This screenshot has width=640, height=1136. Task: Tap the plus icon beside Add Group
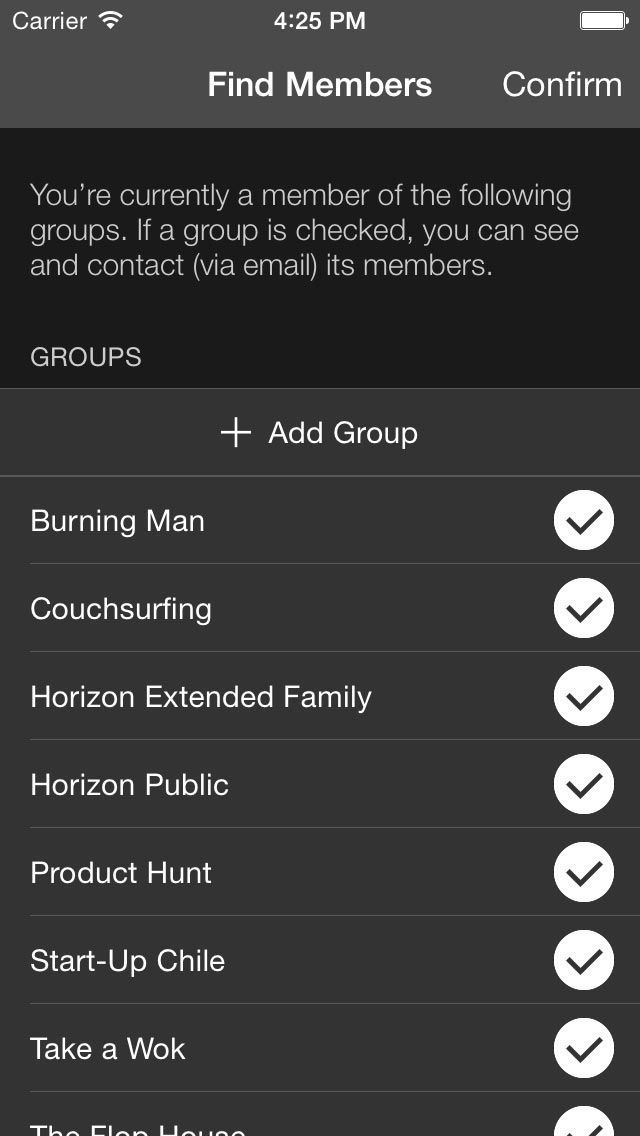point(236,433)
